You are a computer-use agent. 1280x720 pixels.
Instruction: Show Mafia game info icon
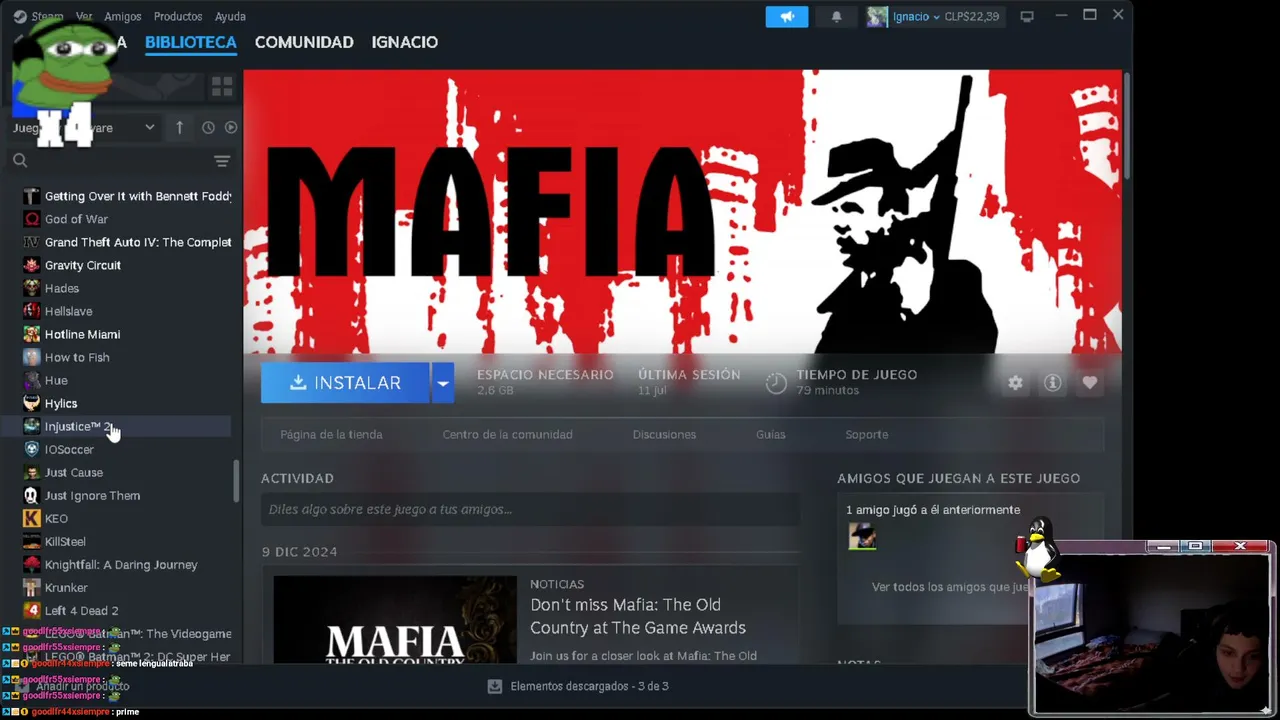click(x=1052, y=383)
